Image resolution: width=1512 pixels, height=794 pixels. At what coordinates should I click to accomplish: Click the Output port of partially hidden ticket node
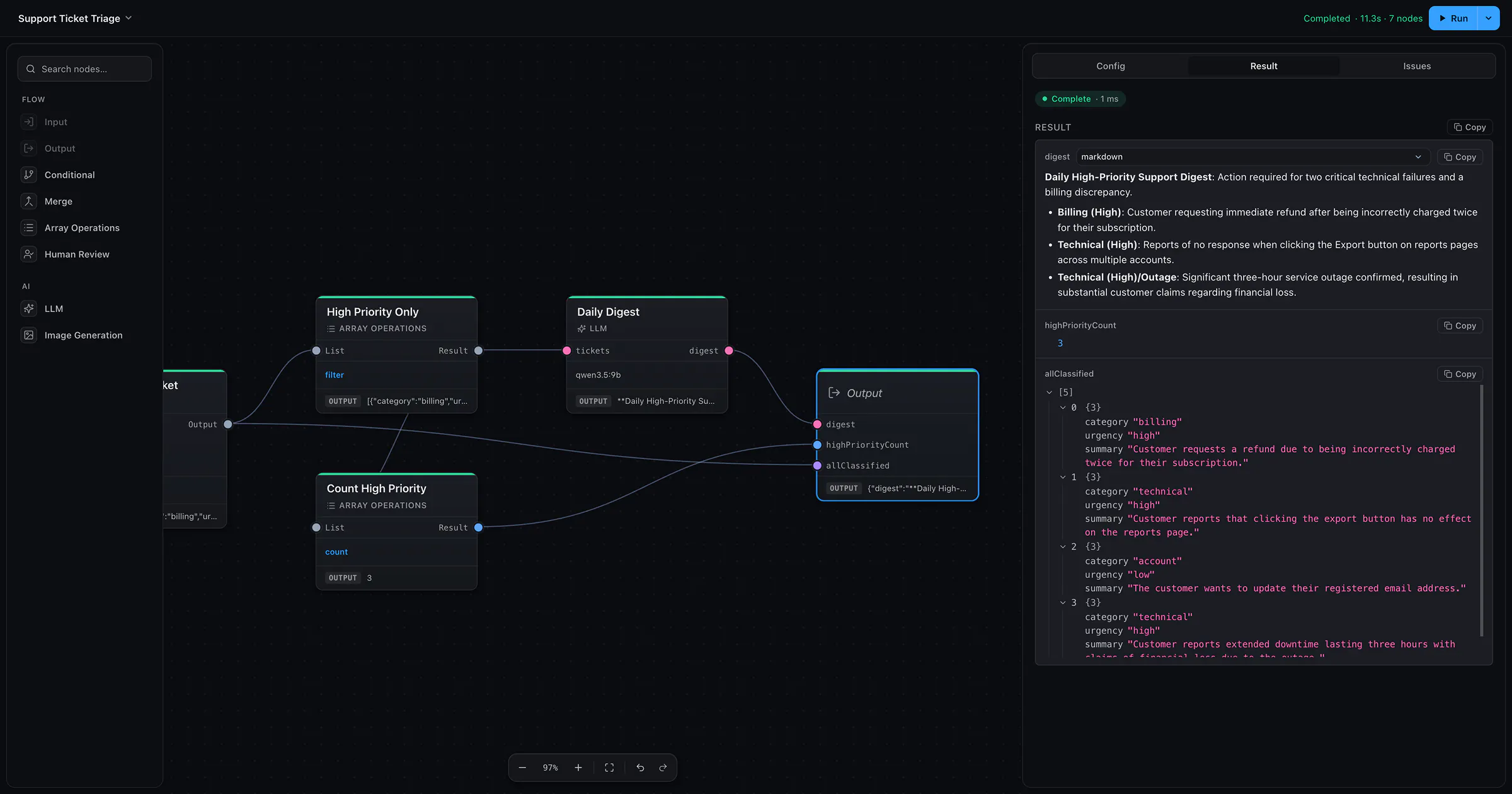(227, 424)
